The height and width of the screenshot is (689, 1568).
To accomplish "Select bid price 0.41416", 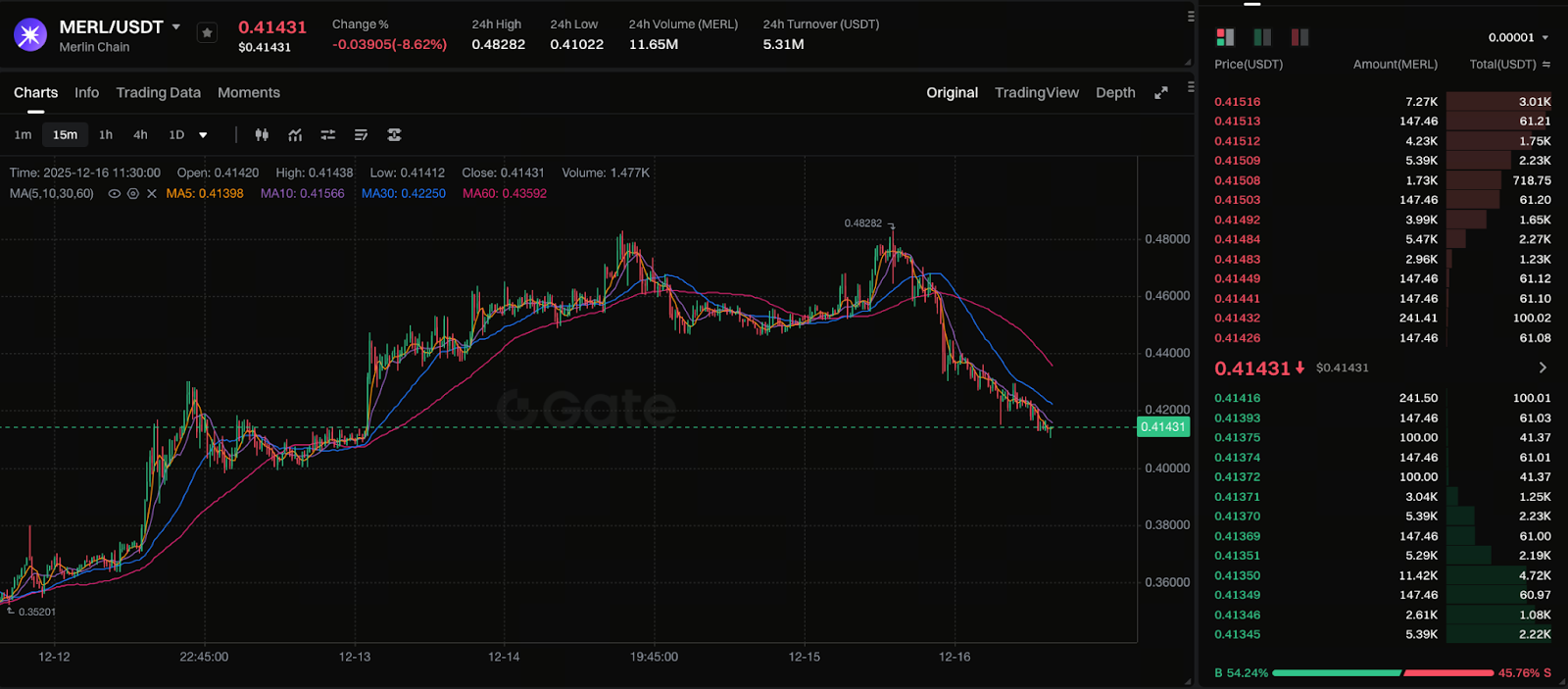I will 1238,399.
